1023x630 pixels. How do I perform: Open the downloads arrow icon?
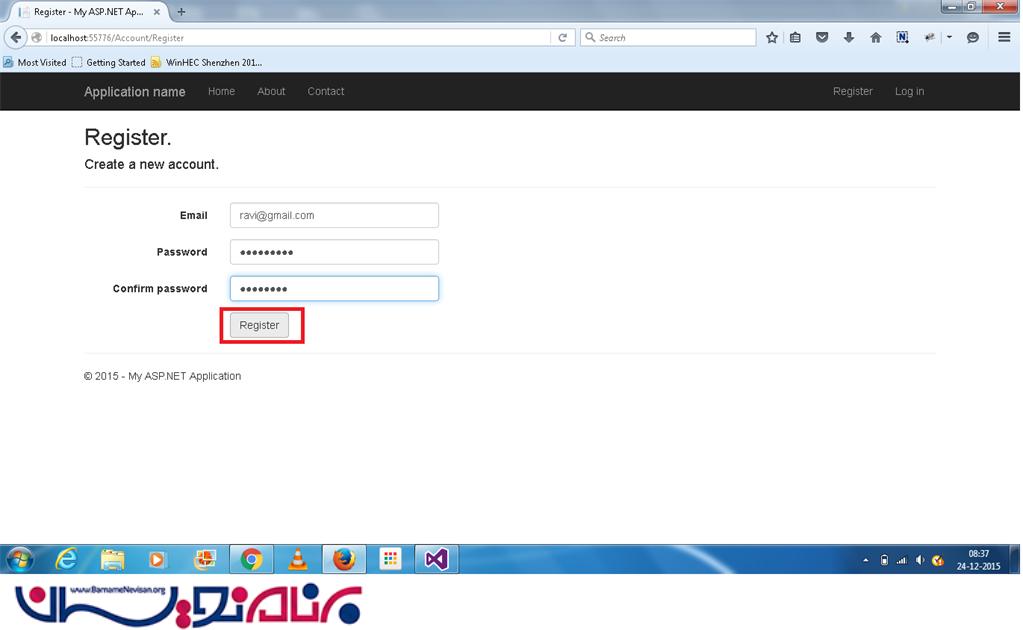tap(849, 38)
